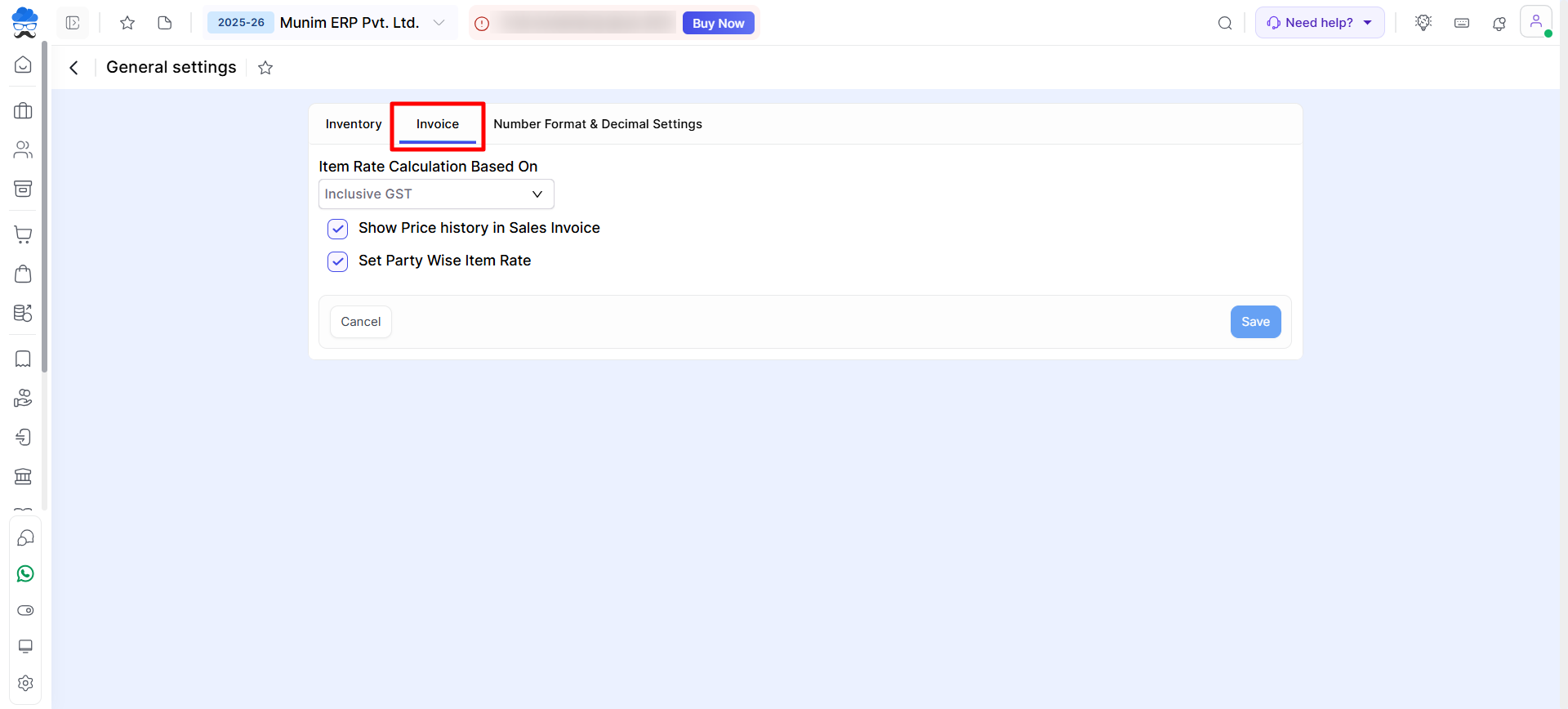Viewport: 1568px width, 709px height.
Task: Click the WhatsApp icon in sidebar
Action: [25, 574]
